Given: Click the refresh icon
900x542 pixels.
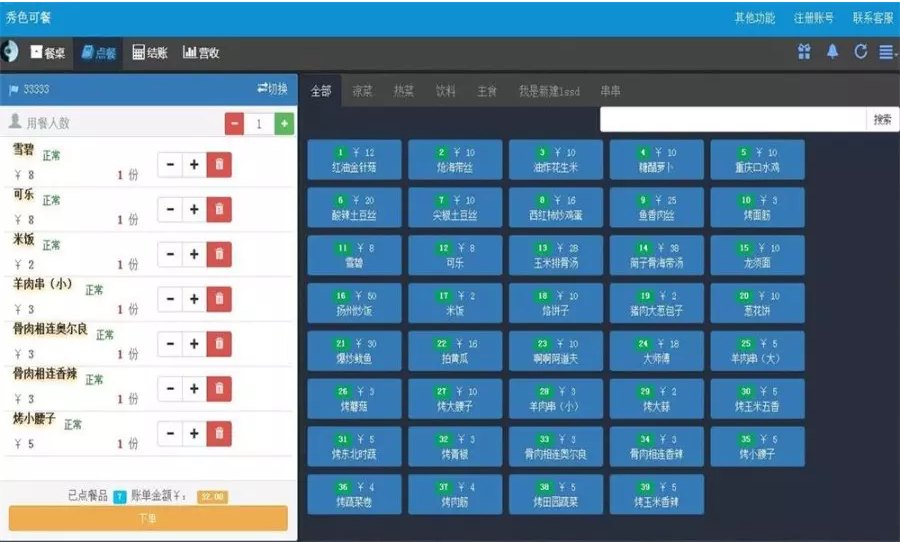Looking at the screenshot, I should pos(860,52).
